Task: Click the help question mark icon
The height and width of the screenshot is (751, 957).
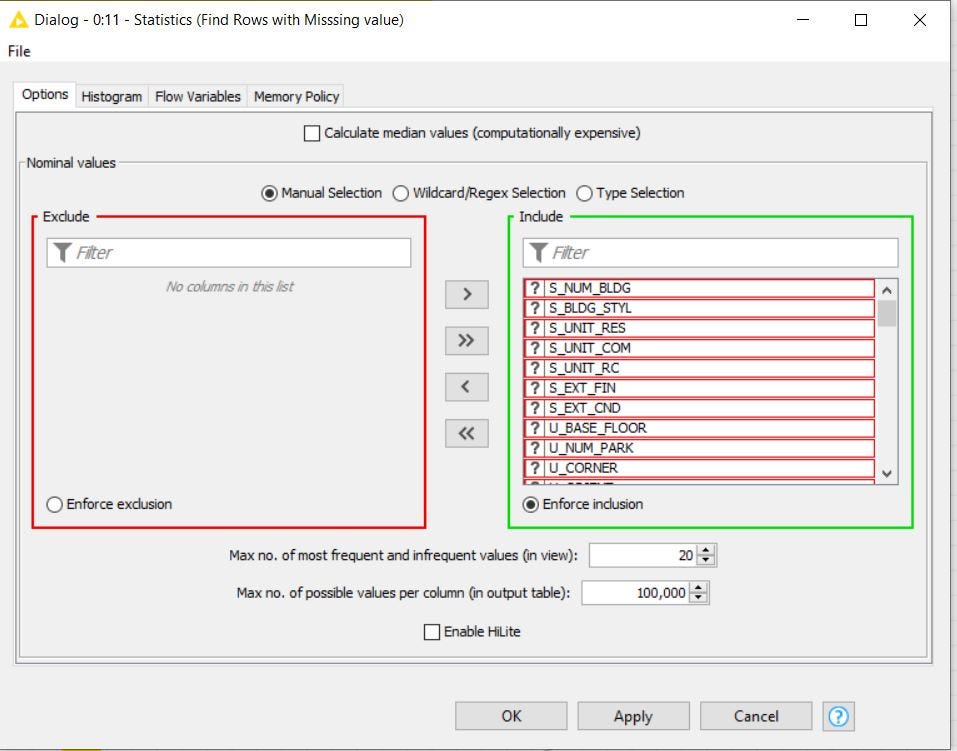Action: click(838, 716)
